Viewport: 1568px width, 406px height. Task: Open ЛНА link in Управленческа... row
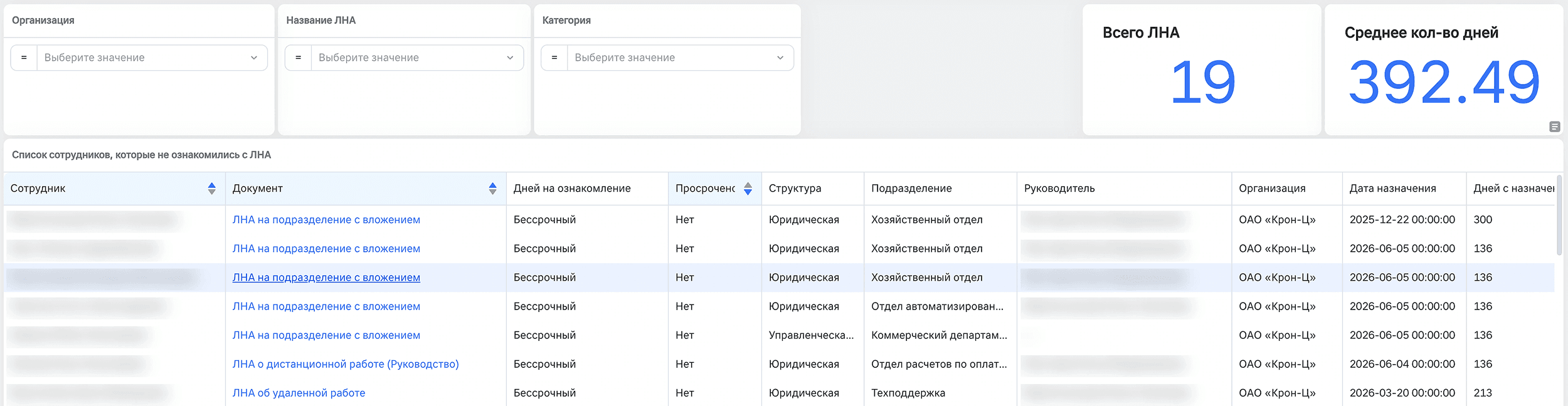point(326,335)
